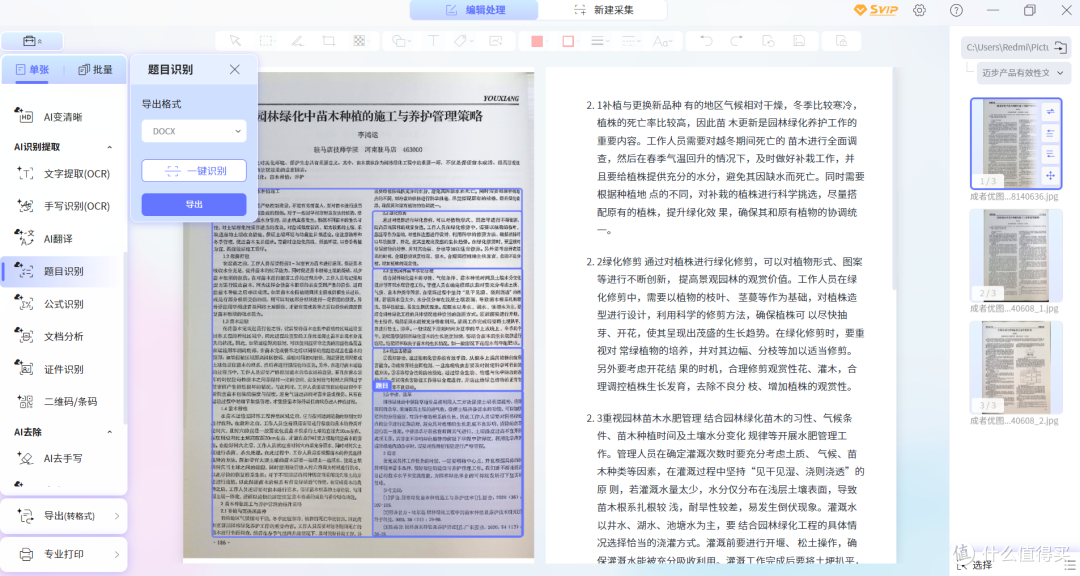Close the 题目识别 panel

(x=235, y=70)
